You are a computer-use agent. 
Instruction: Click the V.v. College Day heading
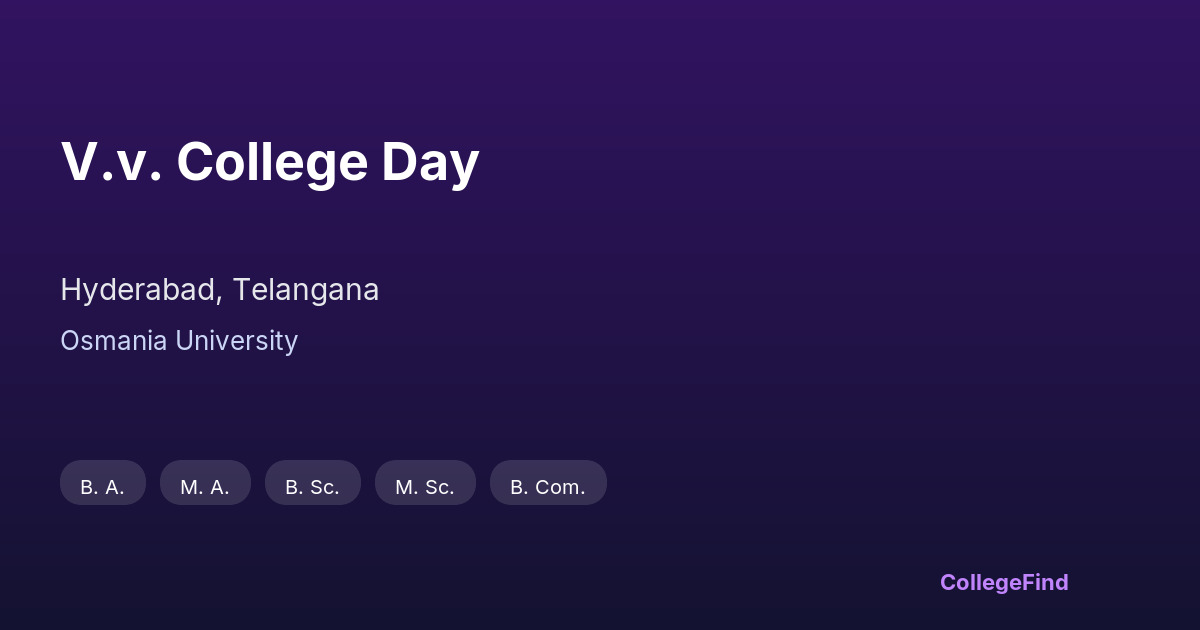tap(270, 162)
